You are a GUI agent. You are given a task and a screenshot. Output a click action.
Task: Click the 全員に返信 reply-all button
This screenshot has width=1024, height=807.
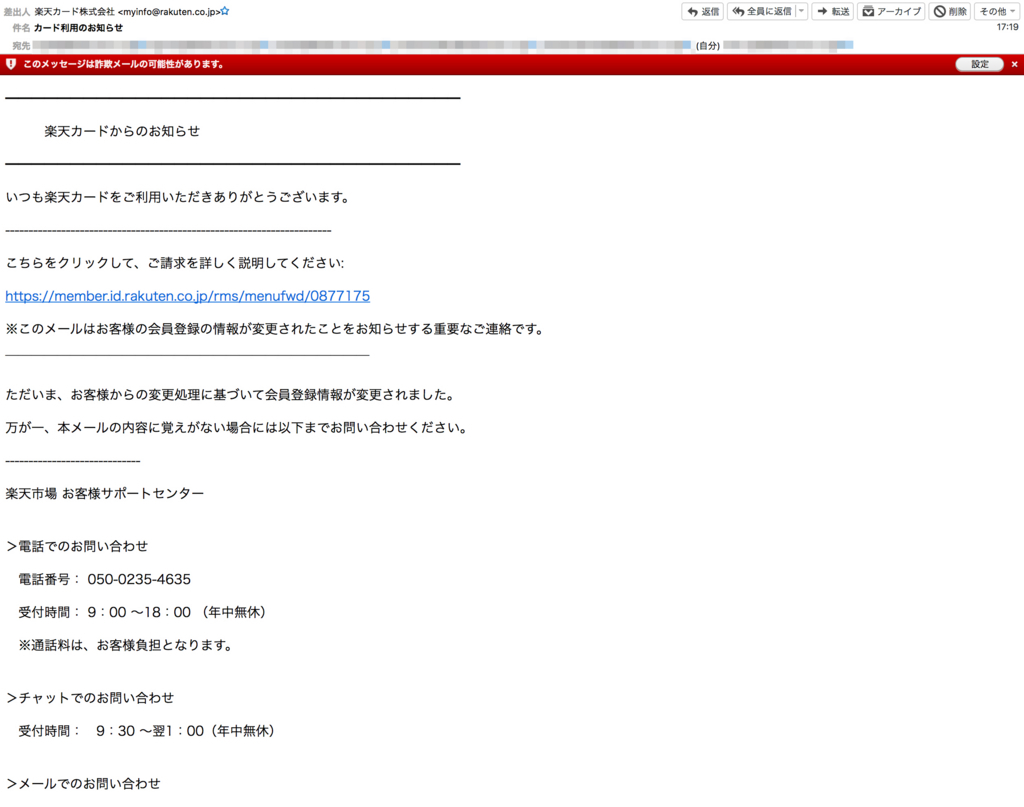point(761,11)
